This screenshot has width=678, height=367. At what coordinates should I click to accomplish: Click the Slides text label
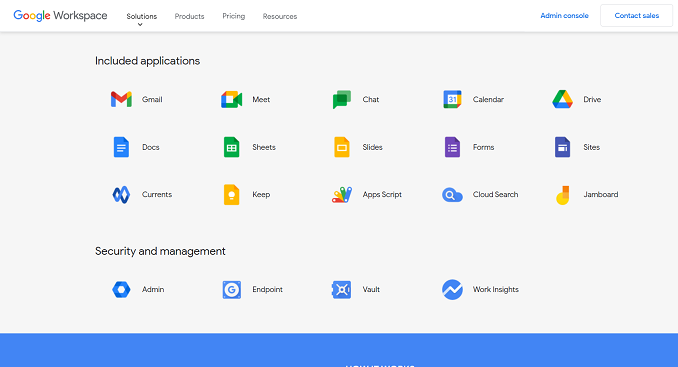point(372,147)
